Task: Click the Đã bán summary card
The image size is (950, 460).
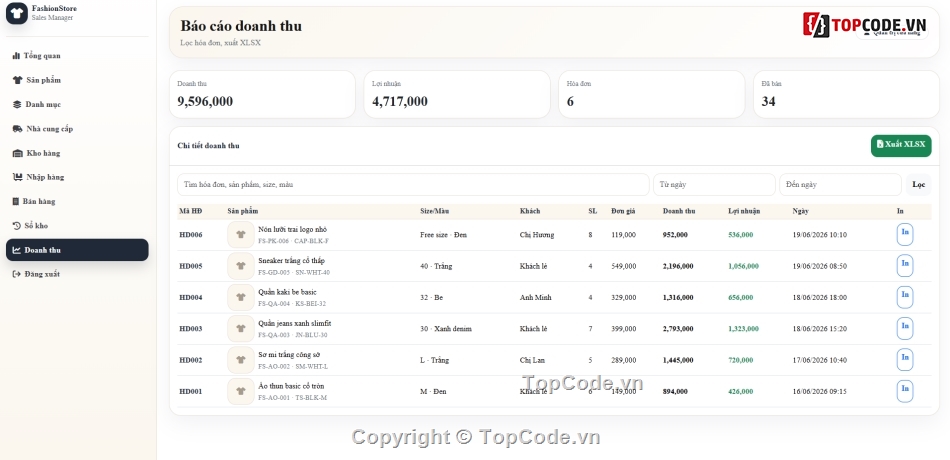Action: click(x=846, y=95)
